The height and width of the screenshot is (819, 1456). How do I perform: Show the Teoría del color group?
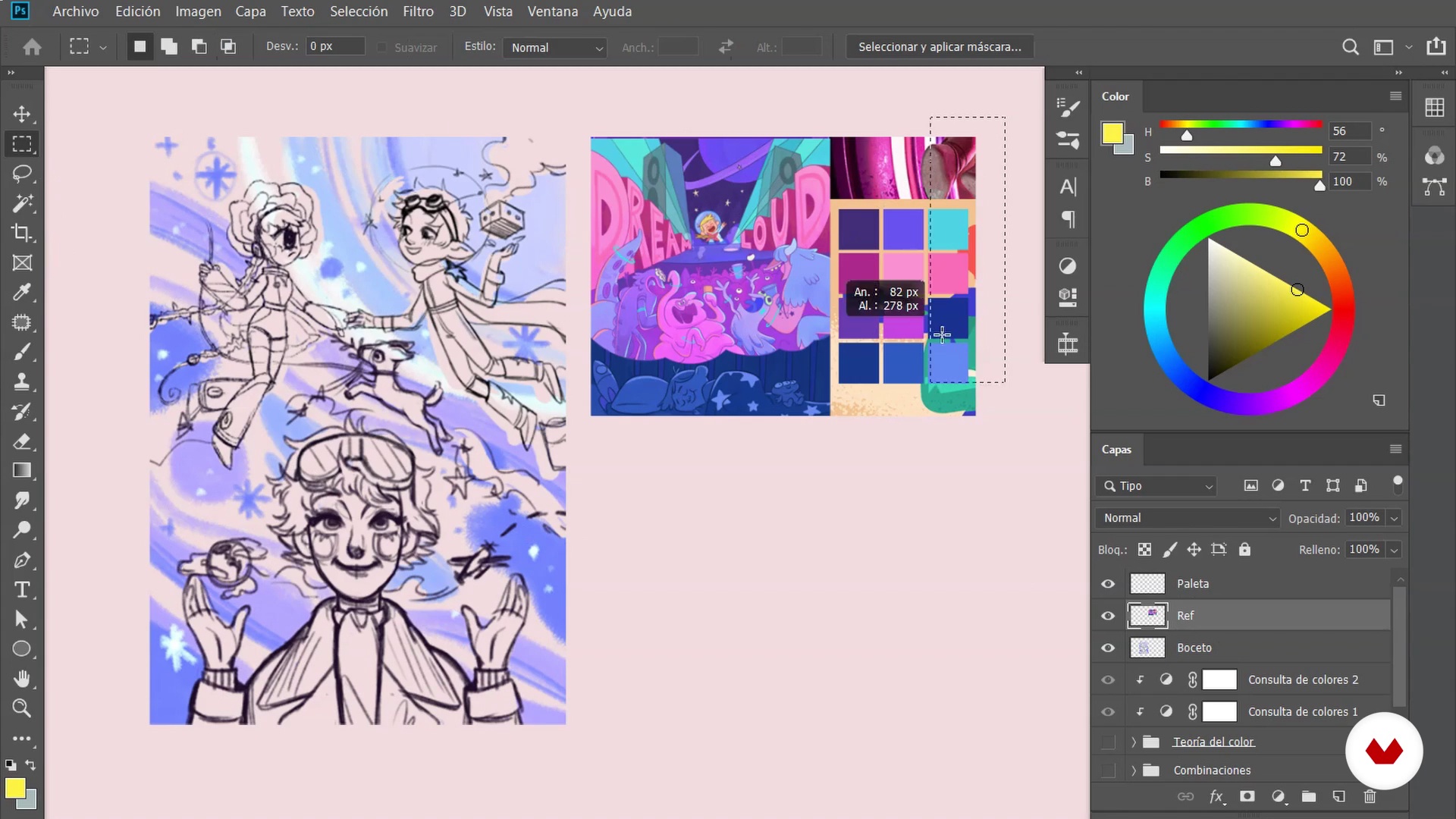1108,742
